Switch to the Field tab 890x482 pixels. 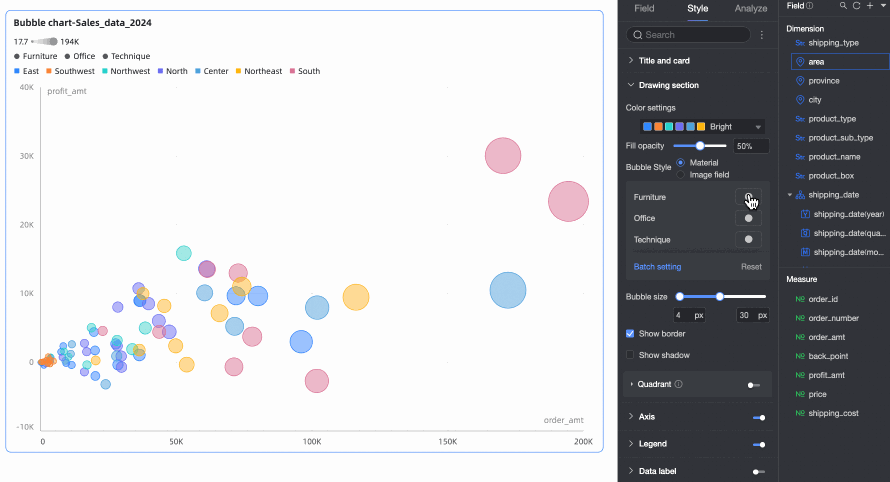644,9
